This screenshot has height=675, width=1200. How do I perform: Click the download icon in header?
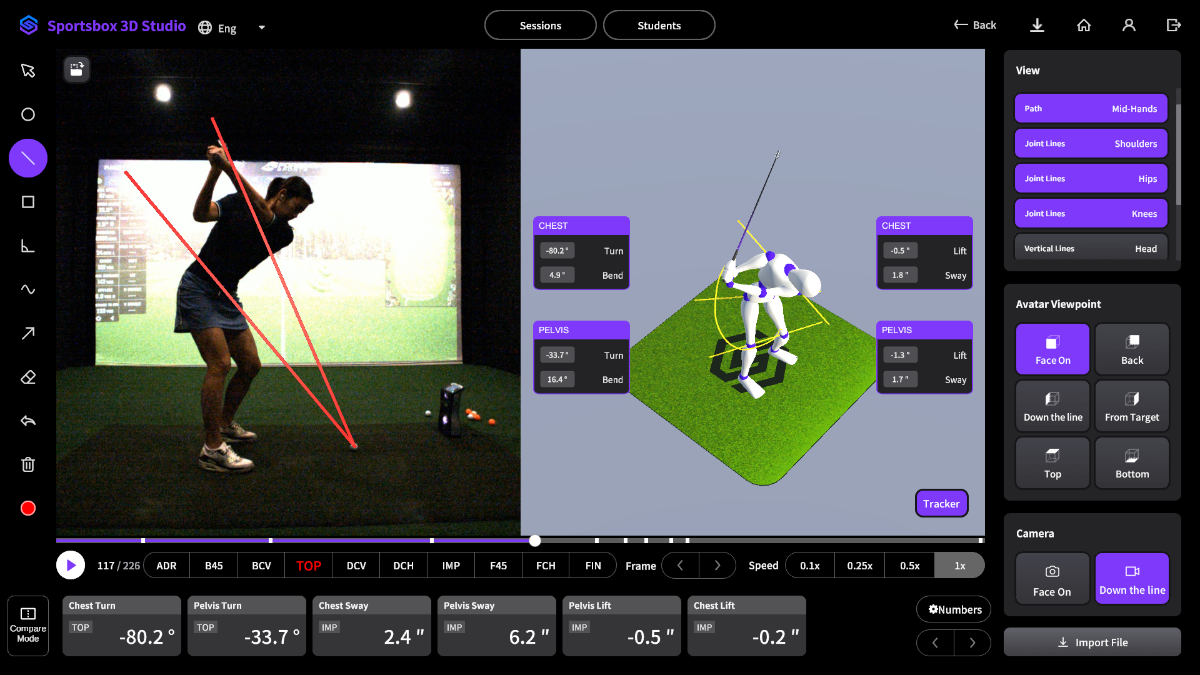tap(1037, 26)
